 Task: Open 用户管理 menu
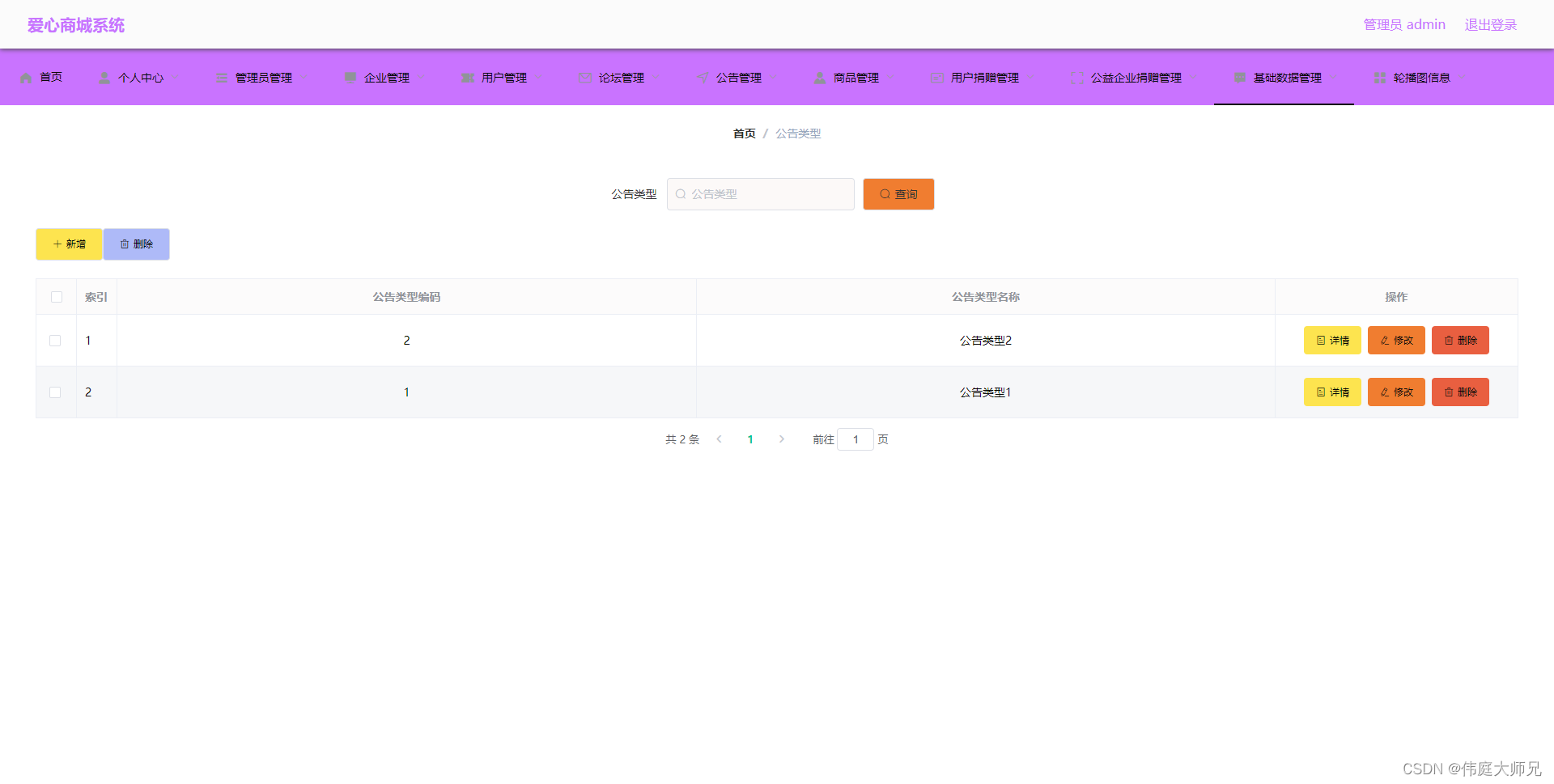click(501, 78)
